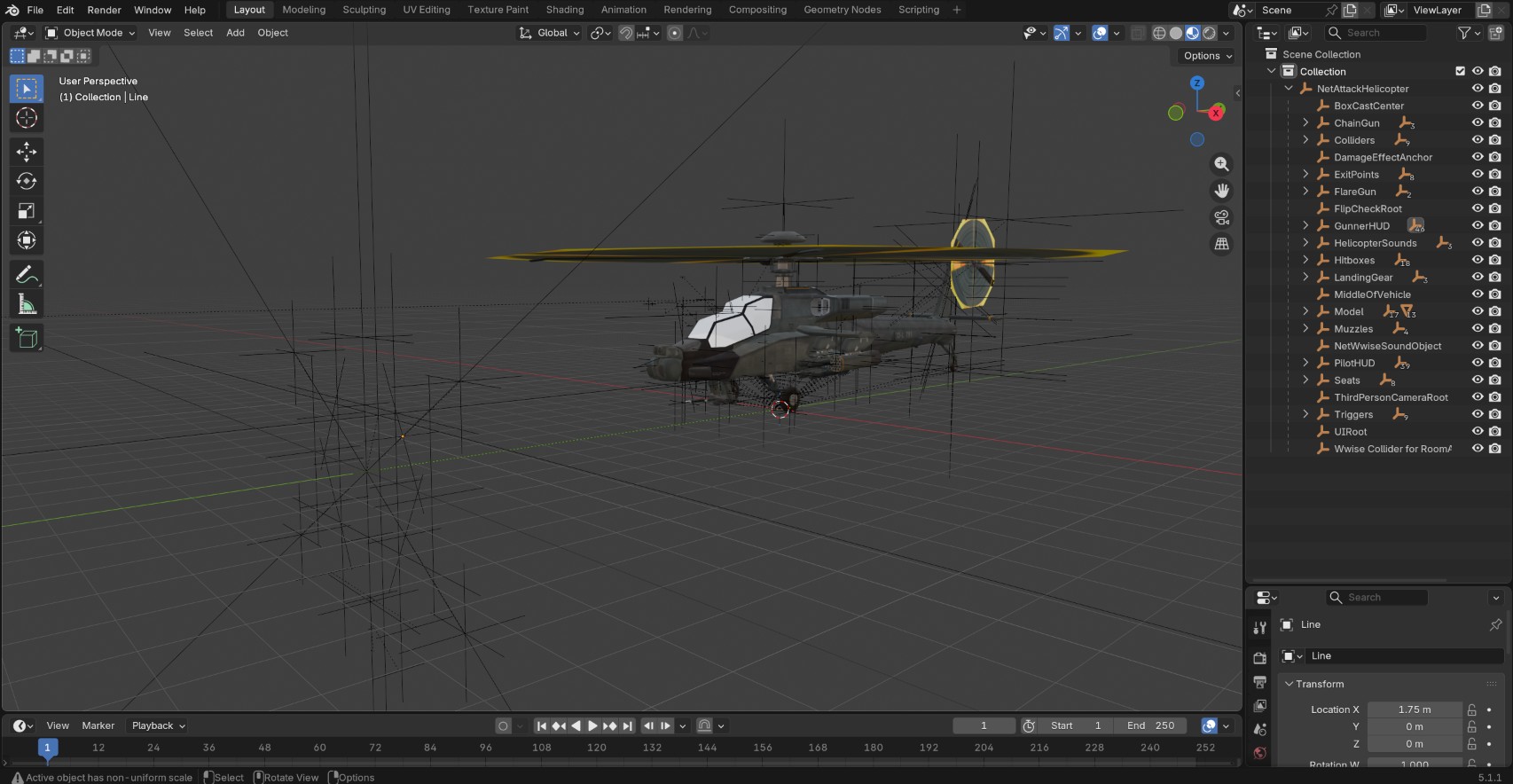Expand LandingGear tree item
Viewport: 1513px width, 784px height.
point(1305,278)
